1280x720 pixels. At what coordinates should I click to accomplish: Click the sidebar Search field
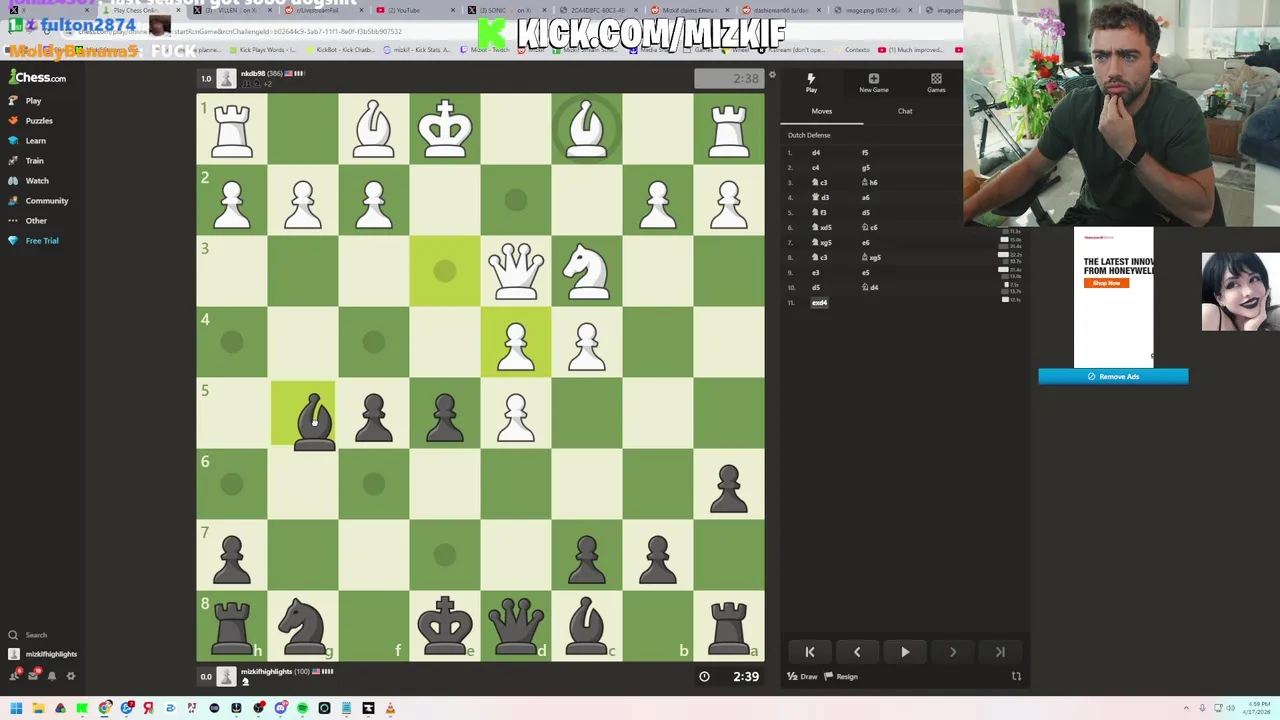(36, 635)
